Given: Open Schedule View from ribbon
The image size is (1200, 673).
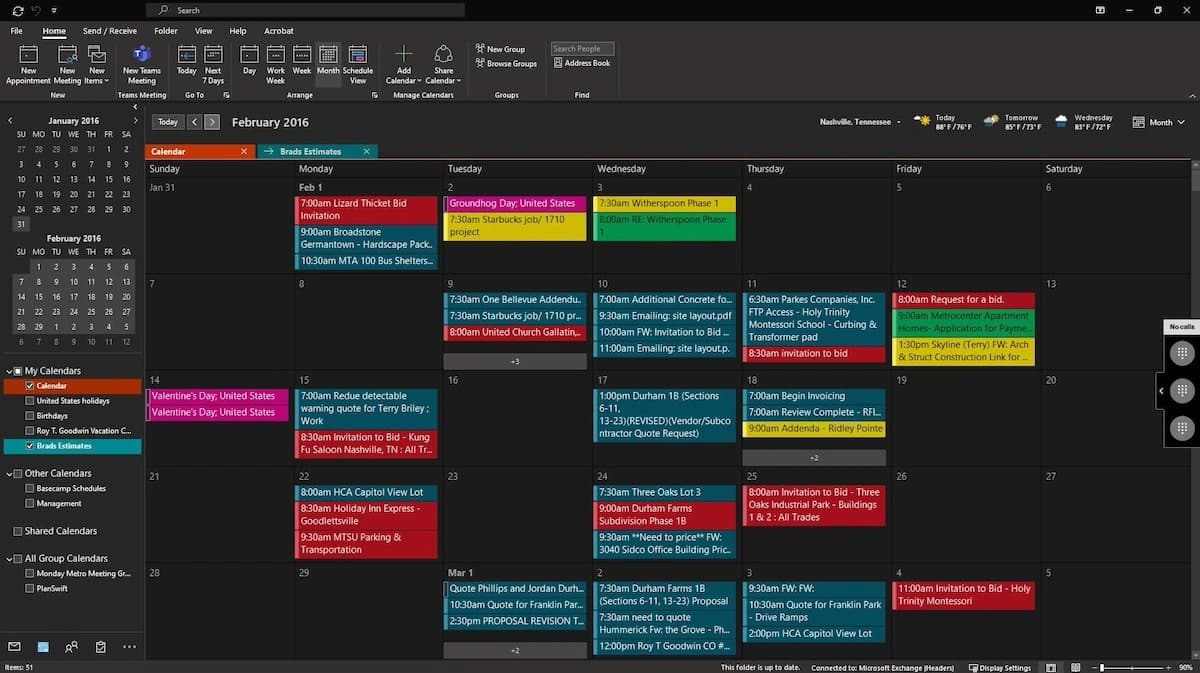Looking at the screenshot, I should [x=357, y=55].
